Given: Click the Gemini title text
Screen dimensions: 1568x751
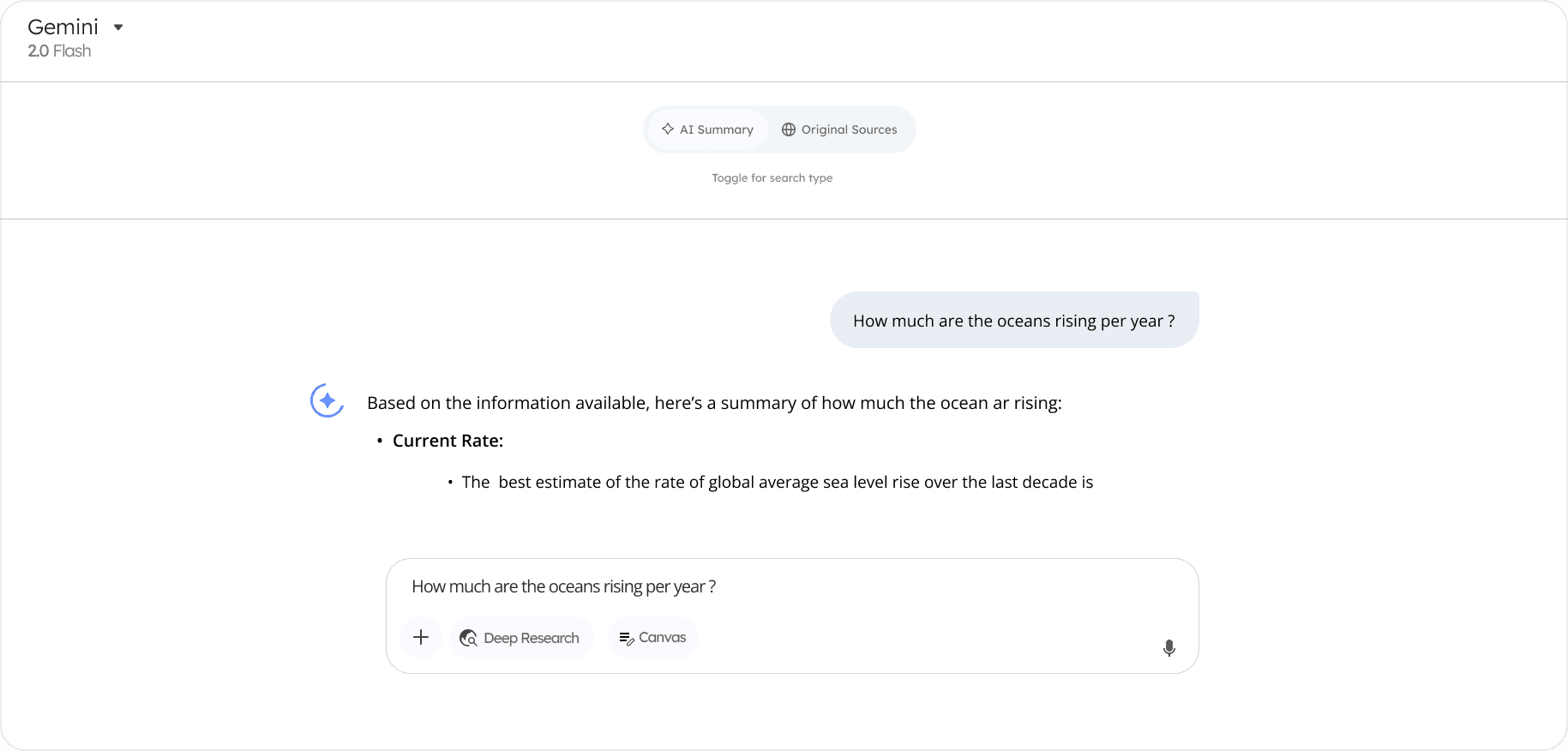Looking at the screenshot, I should (x=63, y=27).
